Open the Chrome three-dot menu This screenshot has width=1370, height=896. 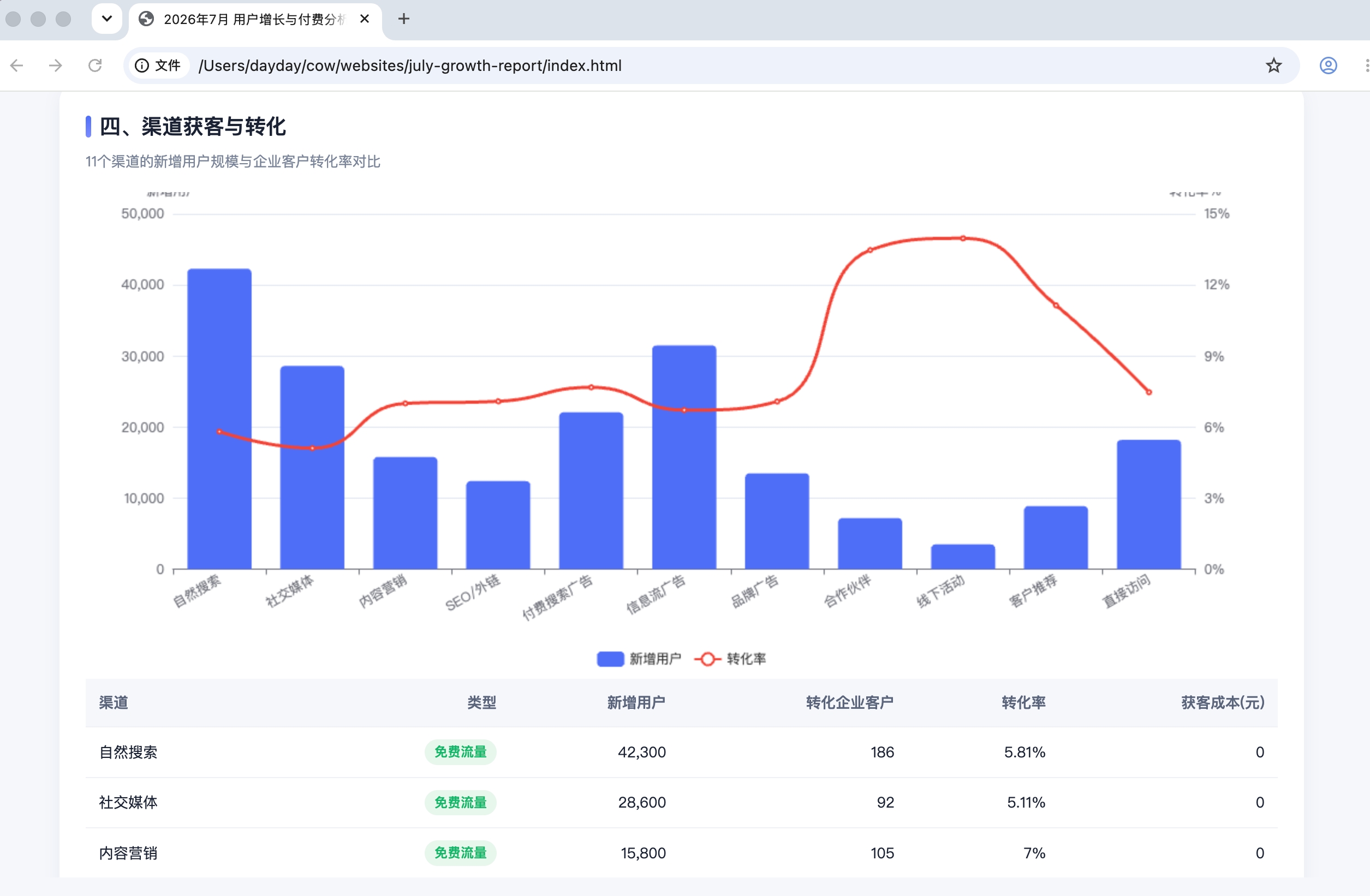point(1367,65)
